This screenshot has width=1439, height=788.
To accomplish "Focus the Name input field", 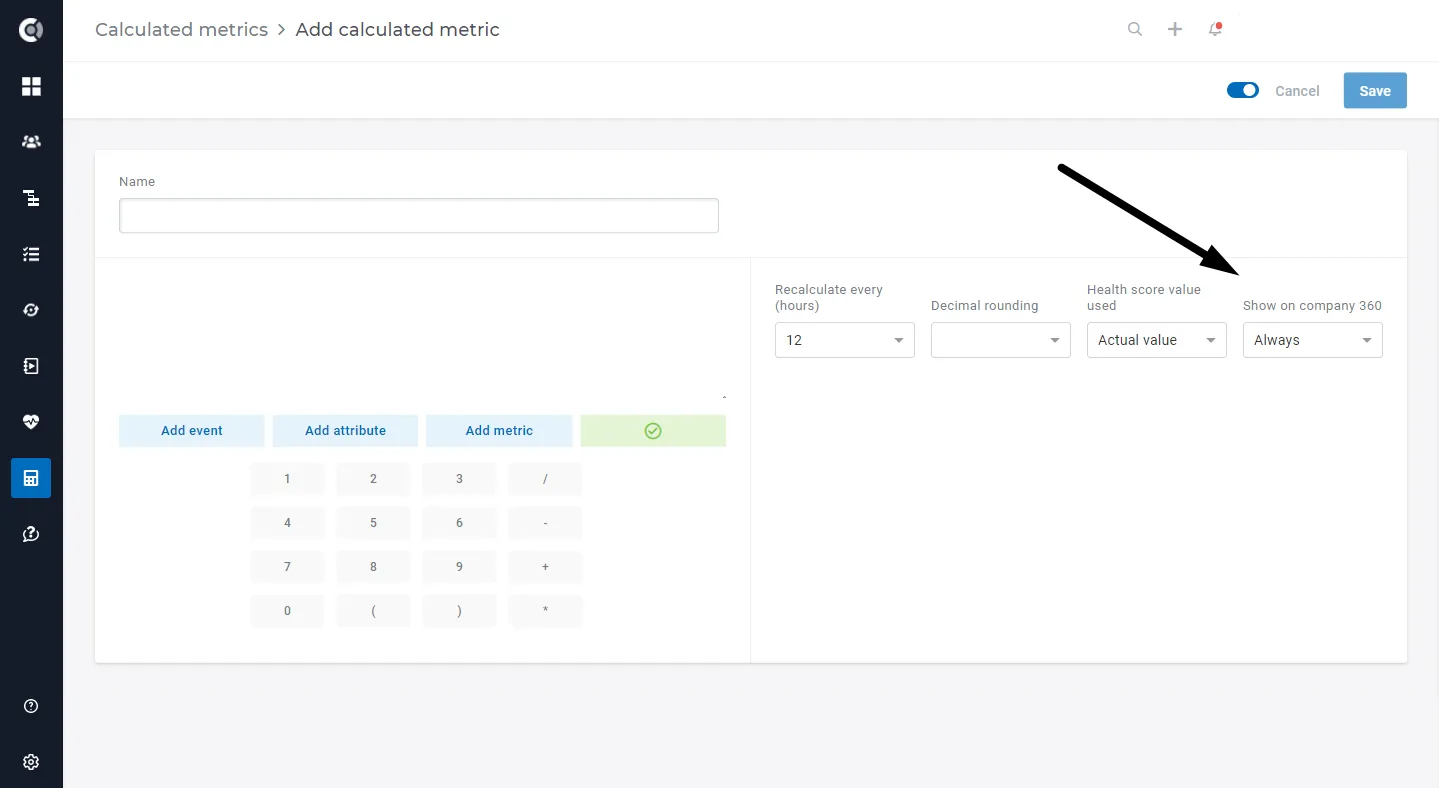I will tap(419, 215).
